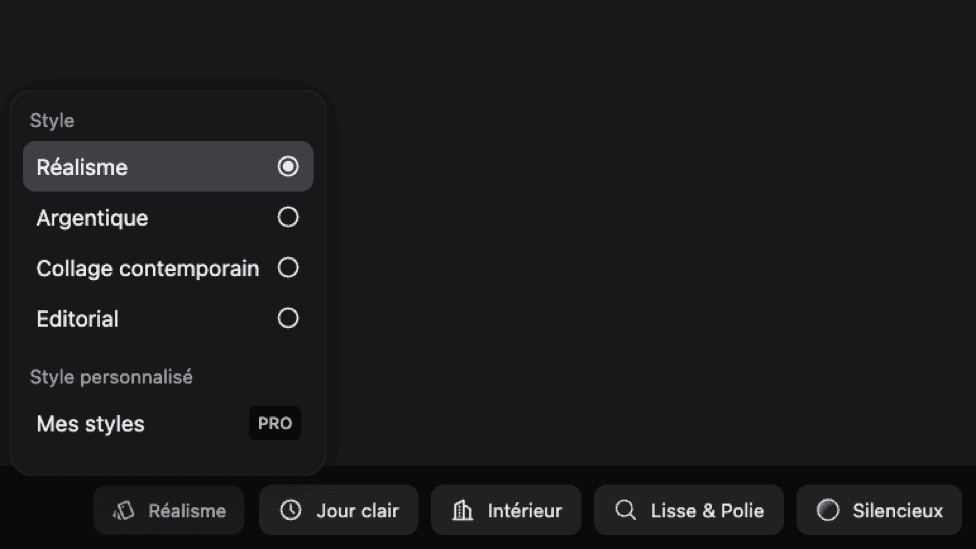
Task: Click the building icon beside Intérieur
Action: tap(463, 511)
